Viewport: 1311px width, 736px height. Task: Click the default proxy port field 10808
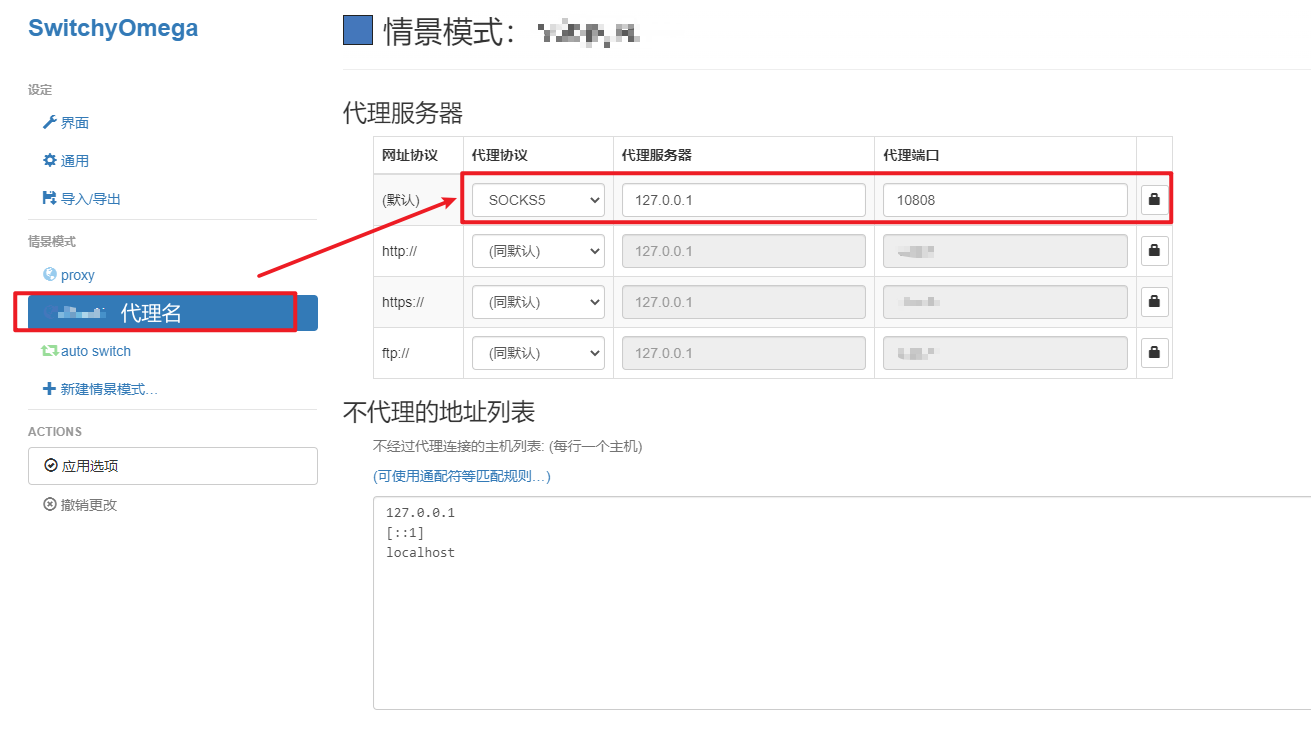point(1005,200)
